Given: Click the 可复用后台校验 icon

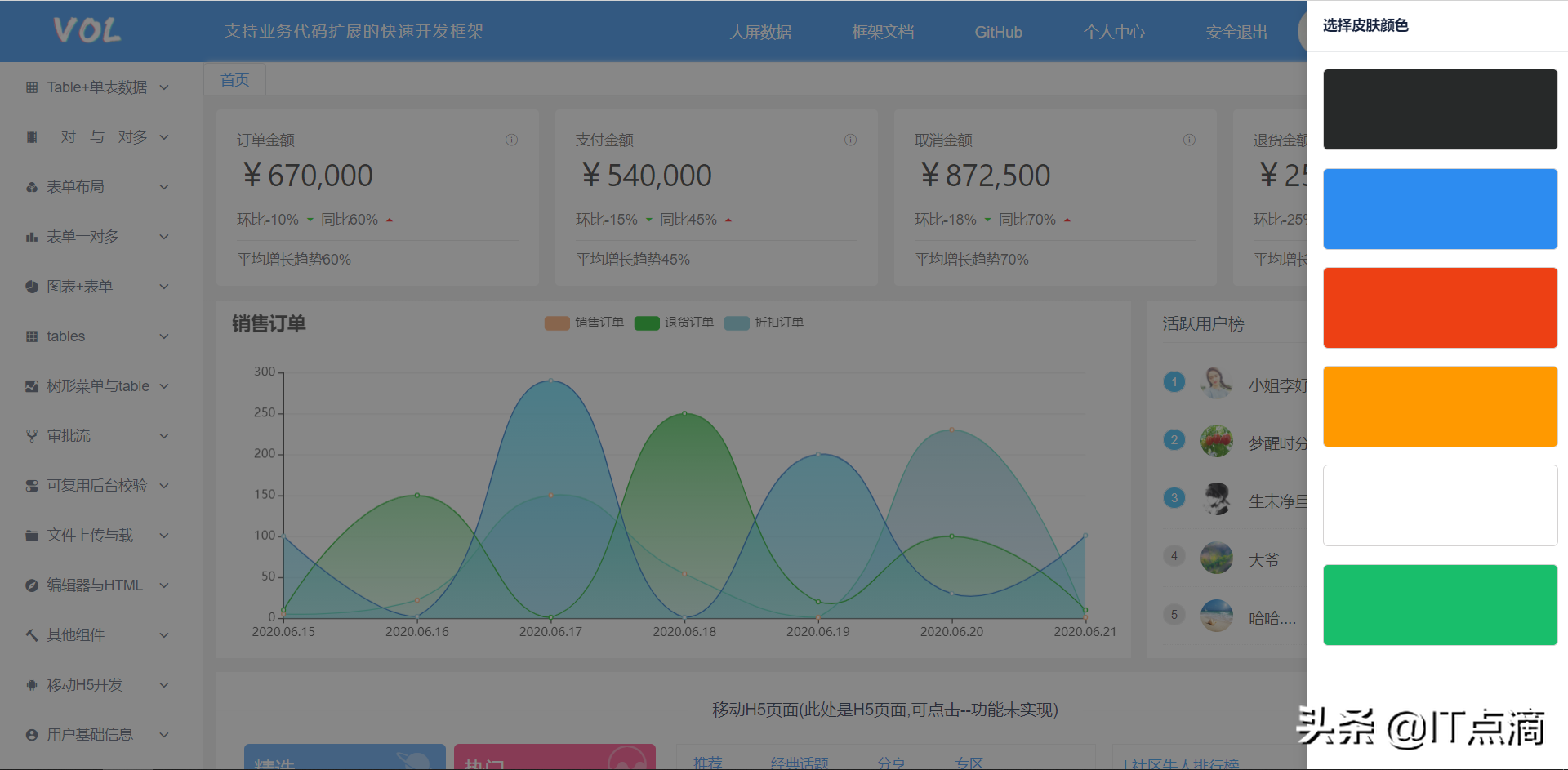Looking at the screenshot, I should point(32,486).
